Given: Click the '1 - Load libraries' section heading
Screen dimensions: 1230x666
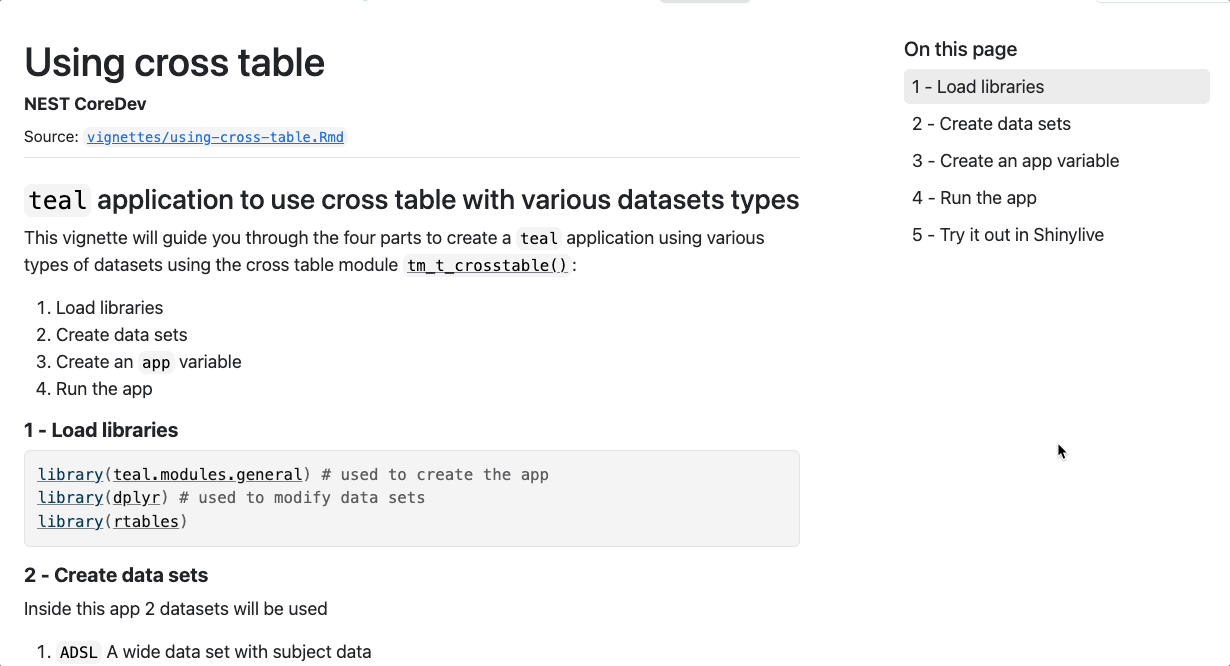Looking at the screenshot, I should [101, 430].
